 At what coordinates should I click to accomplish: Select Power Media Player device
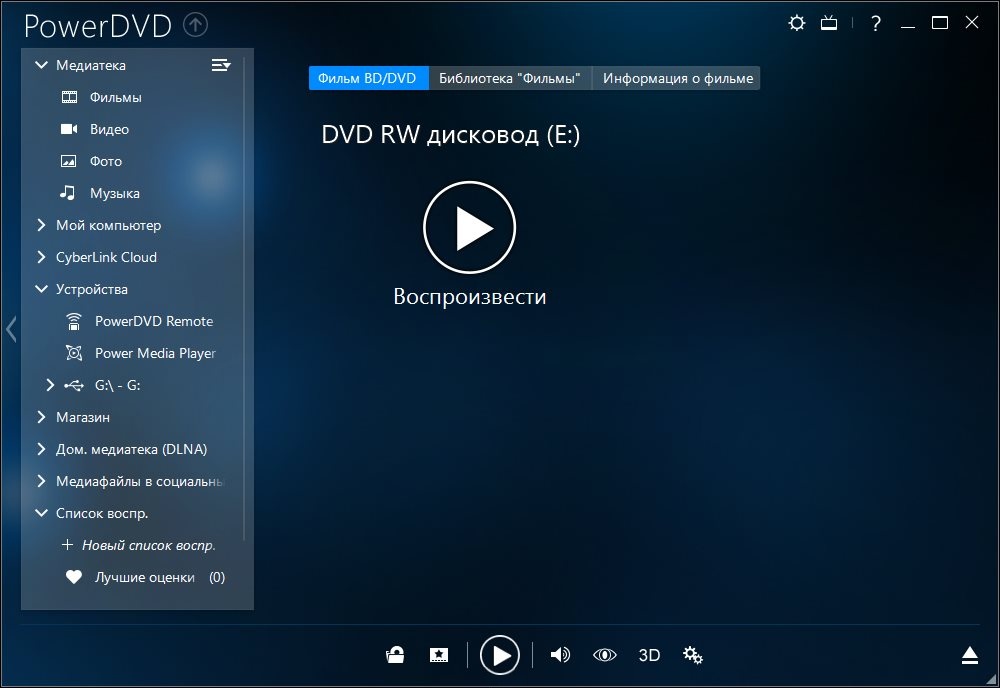[x=155, y=353]
